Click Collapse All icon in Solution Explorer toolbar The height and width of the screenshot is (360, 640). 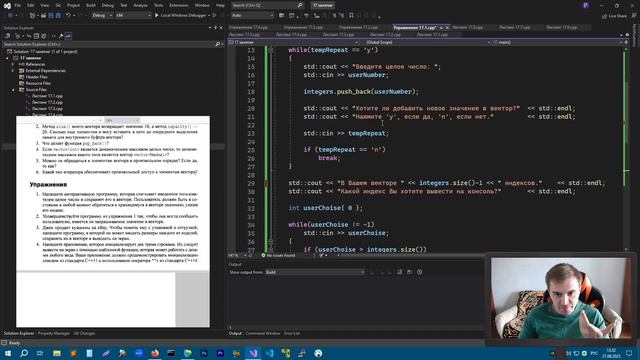click(x=36, y=36)
